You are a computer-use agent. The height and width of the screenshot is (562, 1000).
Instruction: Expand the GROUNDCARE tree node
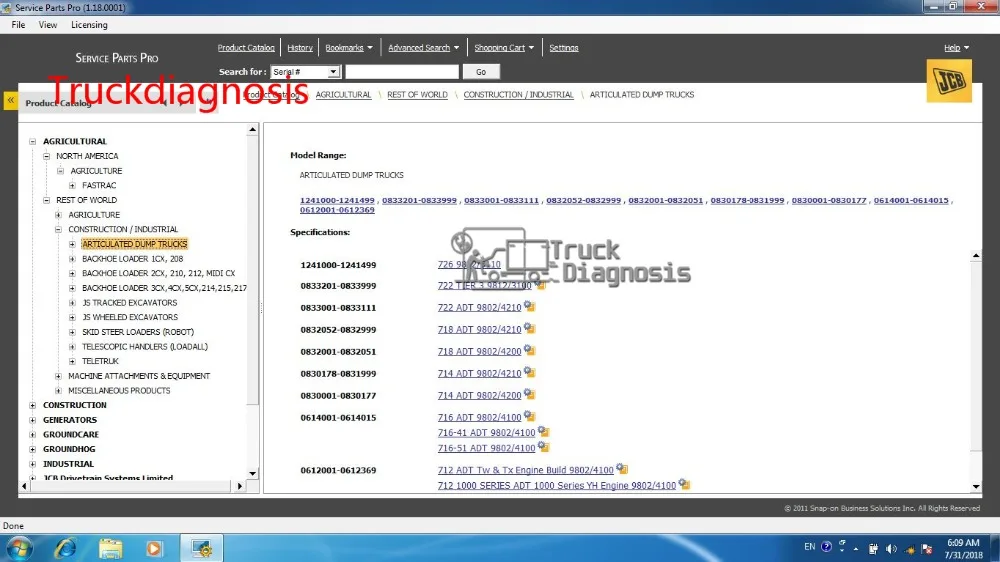33,435
